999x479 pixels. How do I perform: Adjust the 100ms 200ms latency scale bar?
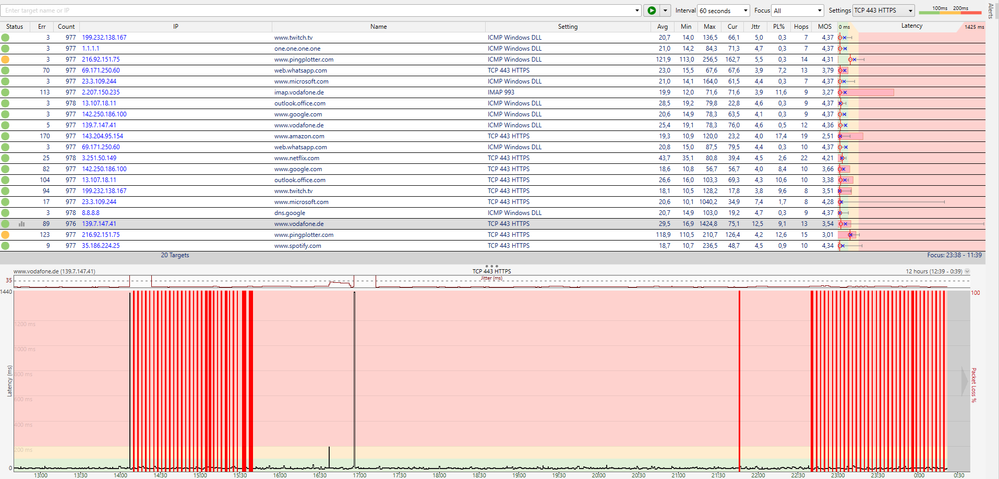952,10
